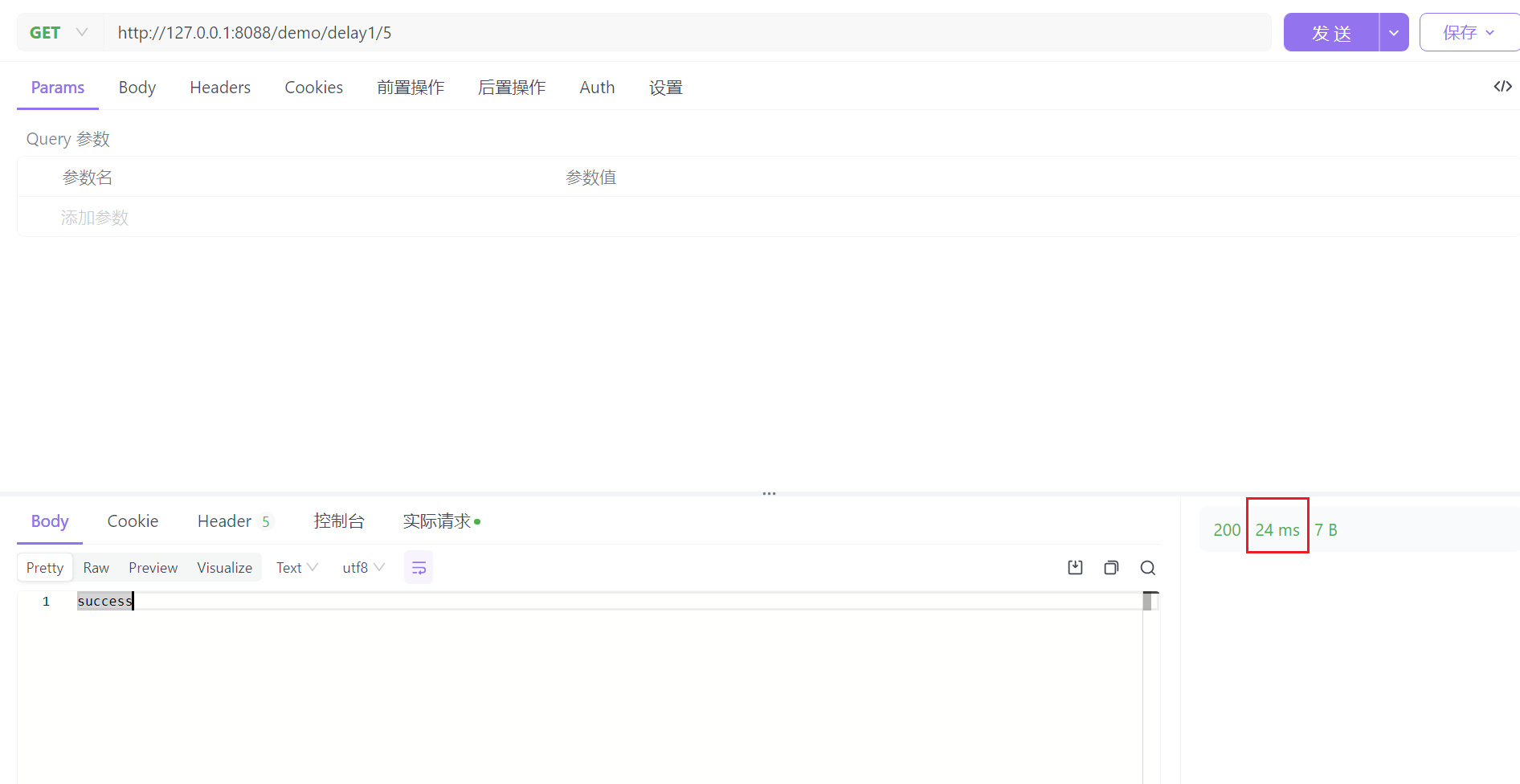Open the 后置操作 tab

[512, 88]
